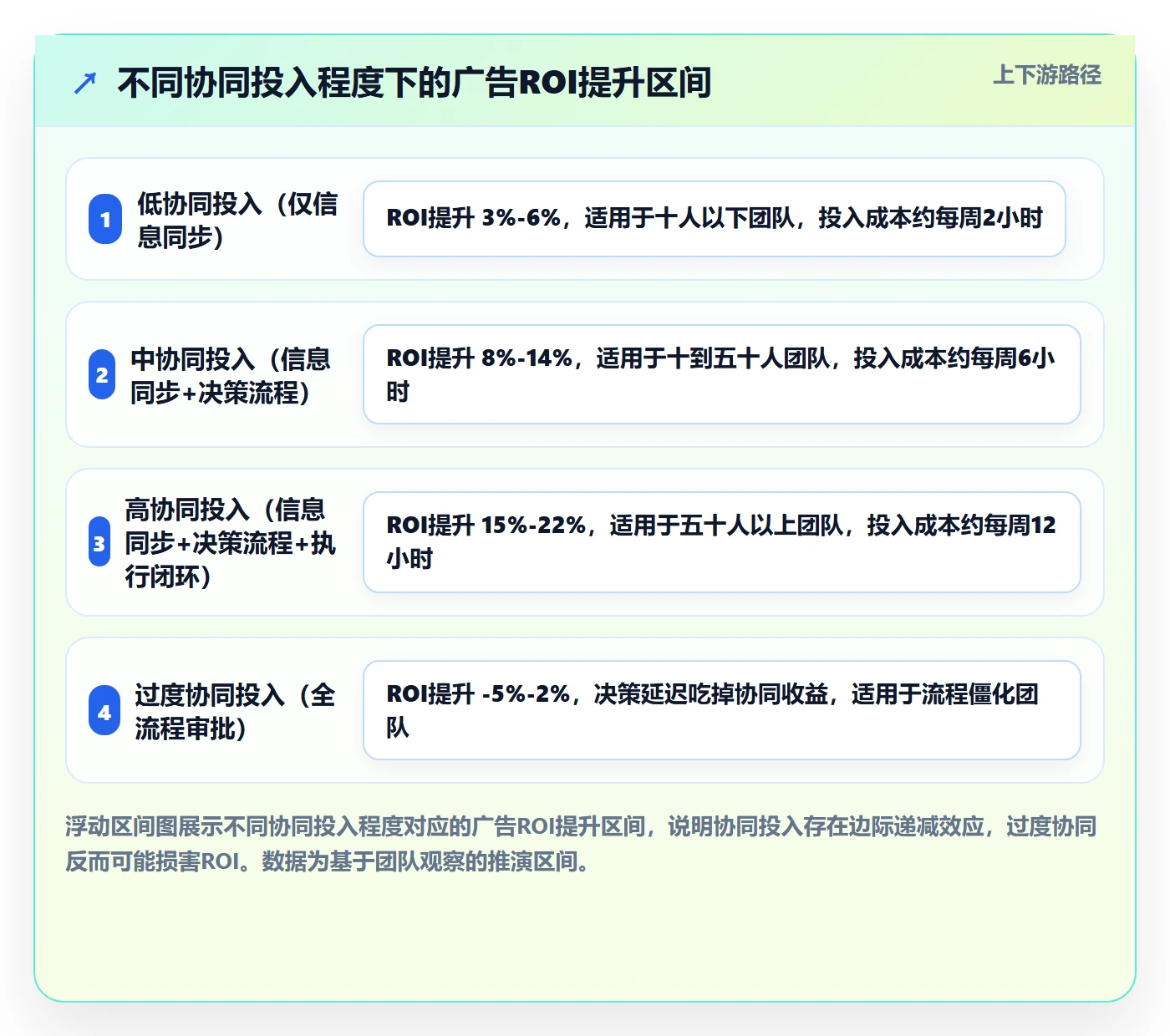
Task: Click the title 不同协同投入程度下的广告ROI提升区间
Action: (x=415, y=83)
